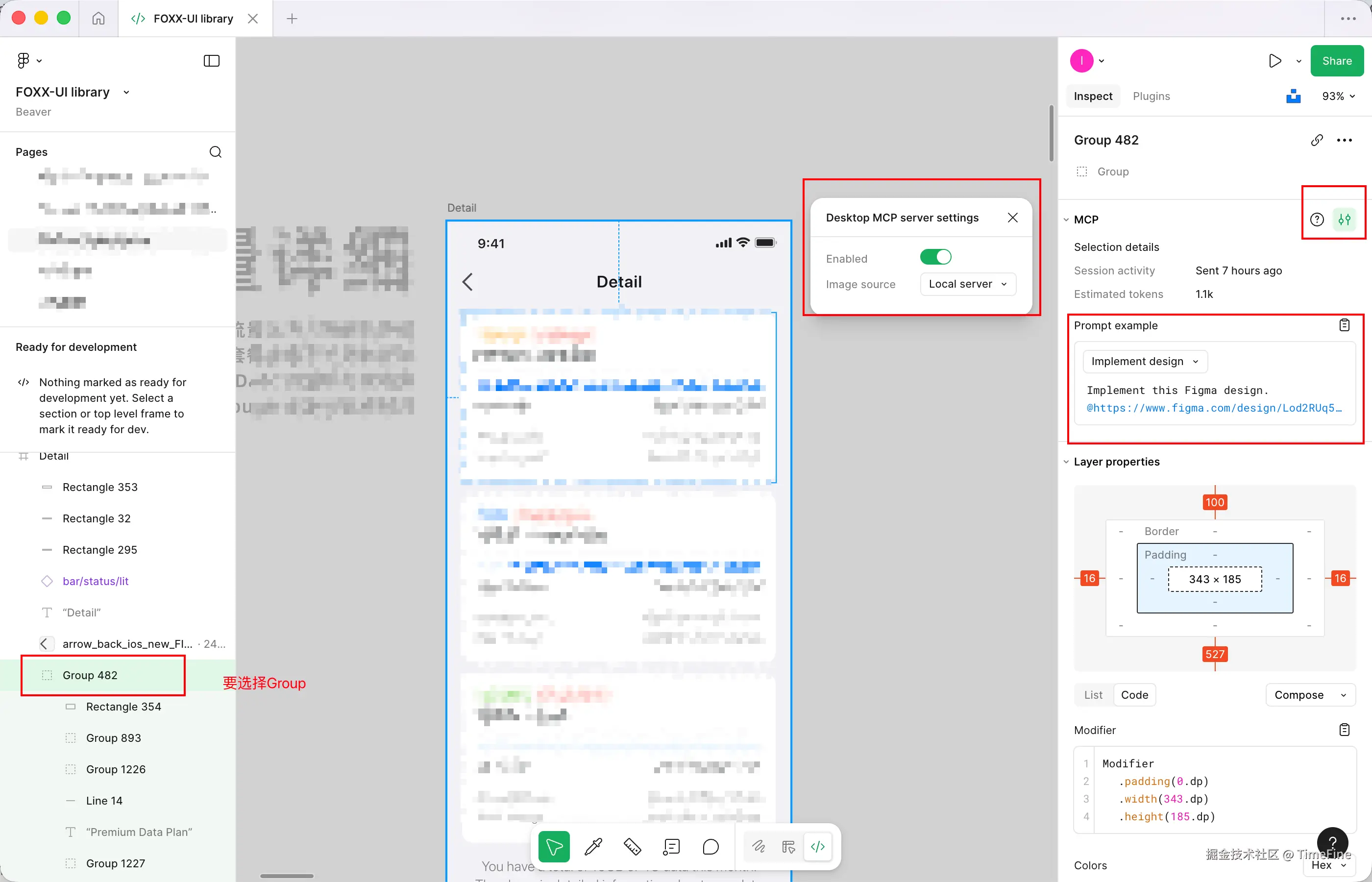Open the Implement design prompt dropdown
Image resolution: width=1372 pixels, height=882 pixels.
point(1144,362)
